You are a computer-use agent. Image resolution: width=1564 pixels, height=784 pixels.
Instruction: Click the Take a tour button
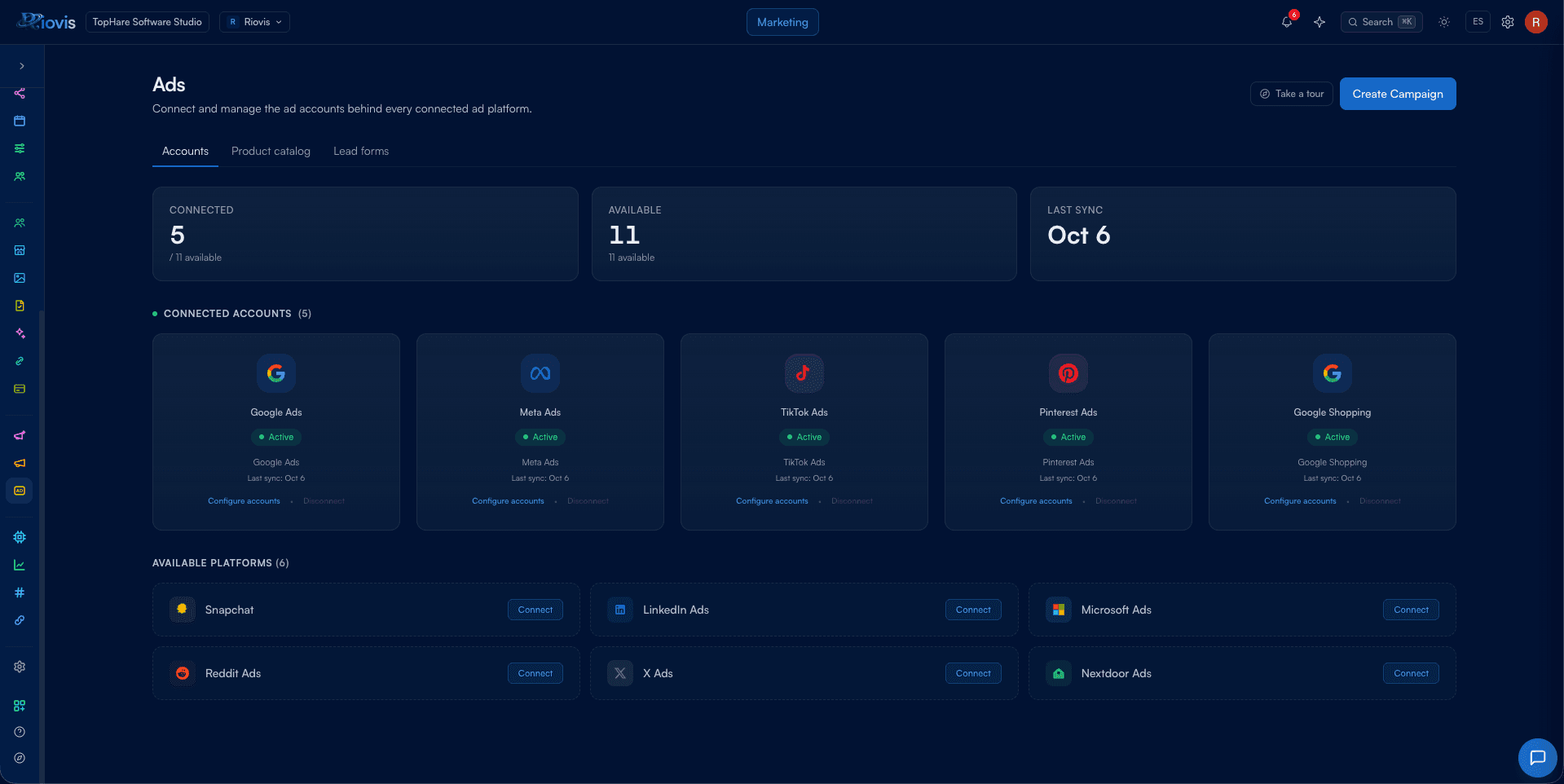(1292, 94)
